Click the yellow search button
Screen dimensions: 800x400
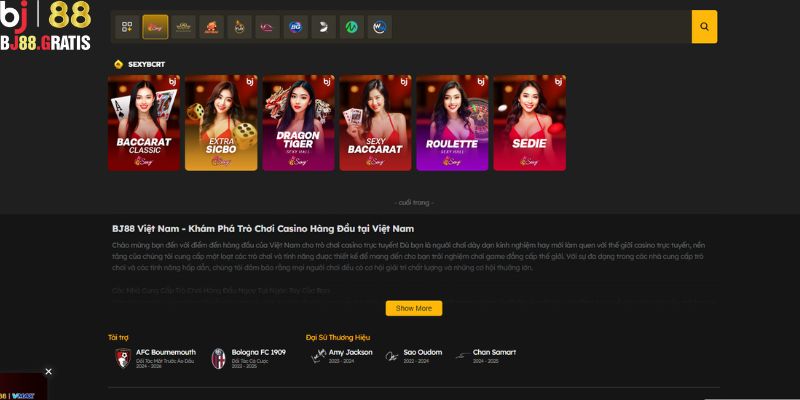pos(704,27)
